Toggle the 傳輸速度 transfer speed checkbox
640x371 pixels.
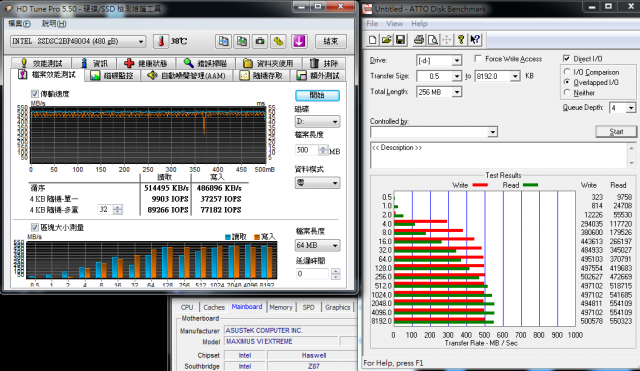click(35, 94)
